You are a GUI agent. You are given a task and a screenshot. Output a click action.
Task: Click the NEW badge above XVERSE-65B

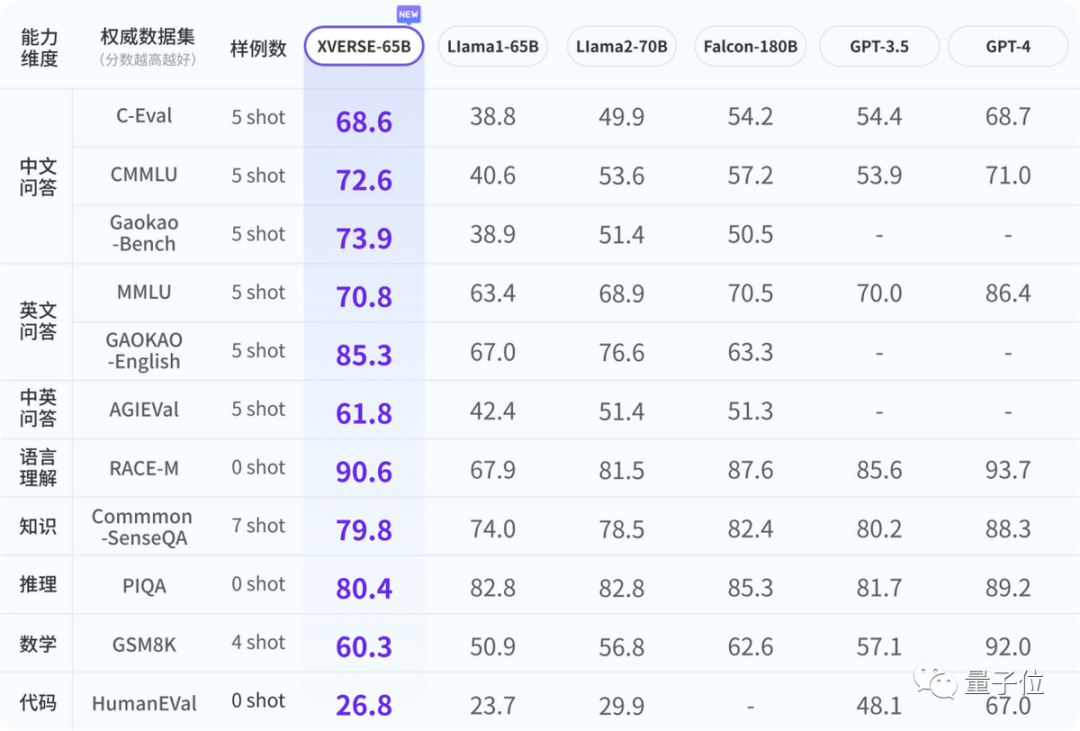408,14
